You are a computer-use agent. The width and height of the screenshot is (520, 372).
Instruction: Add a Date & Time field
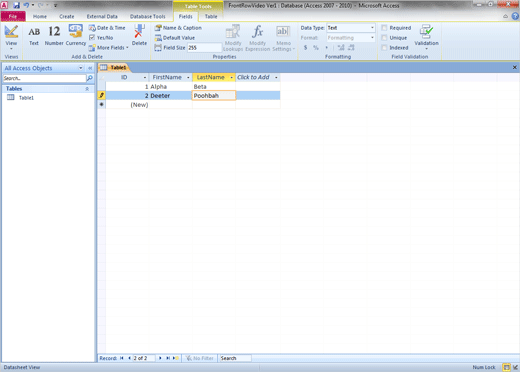pos(107,28)
